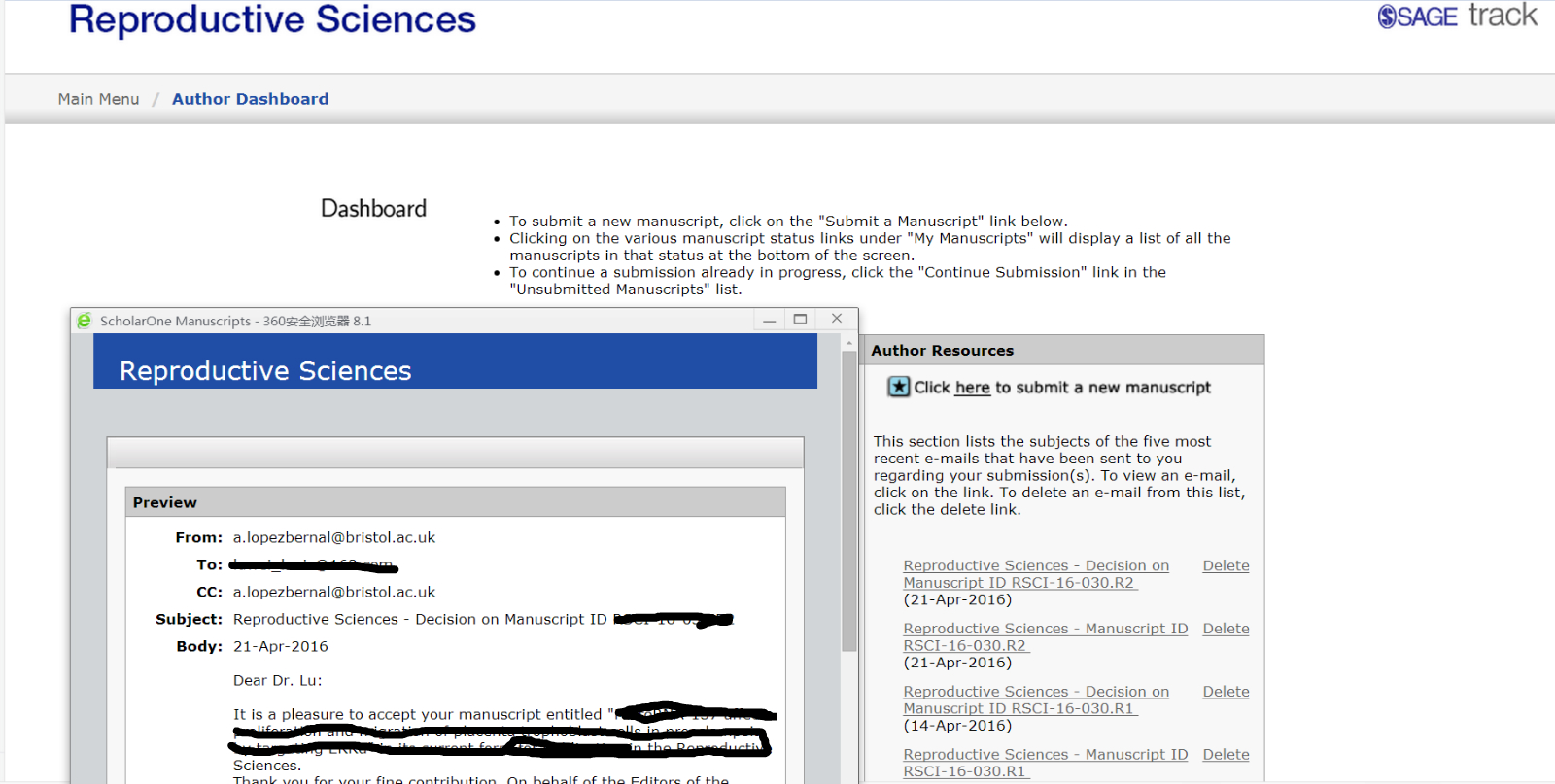The image size is (1555, 784).
Task: Click the email Subject line text
Action: click(x=483, y=619)
